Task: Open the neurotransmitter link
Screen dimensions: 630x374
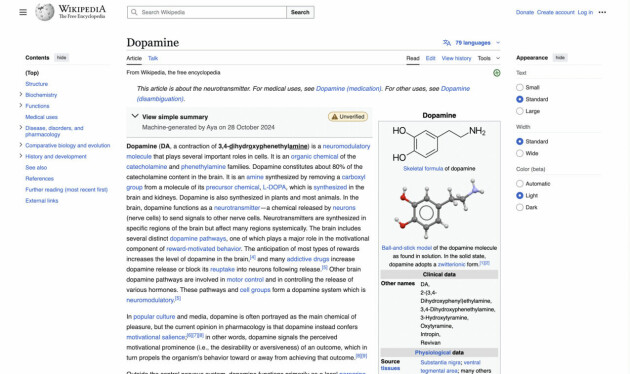Action: 237,208
